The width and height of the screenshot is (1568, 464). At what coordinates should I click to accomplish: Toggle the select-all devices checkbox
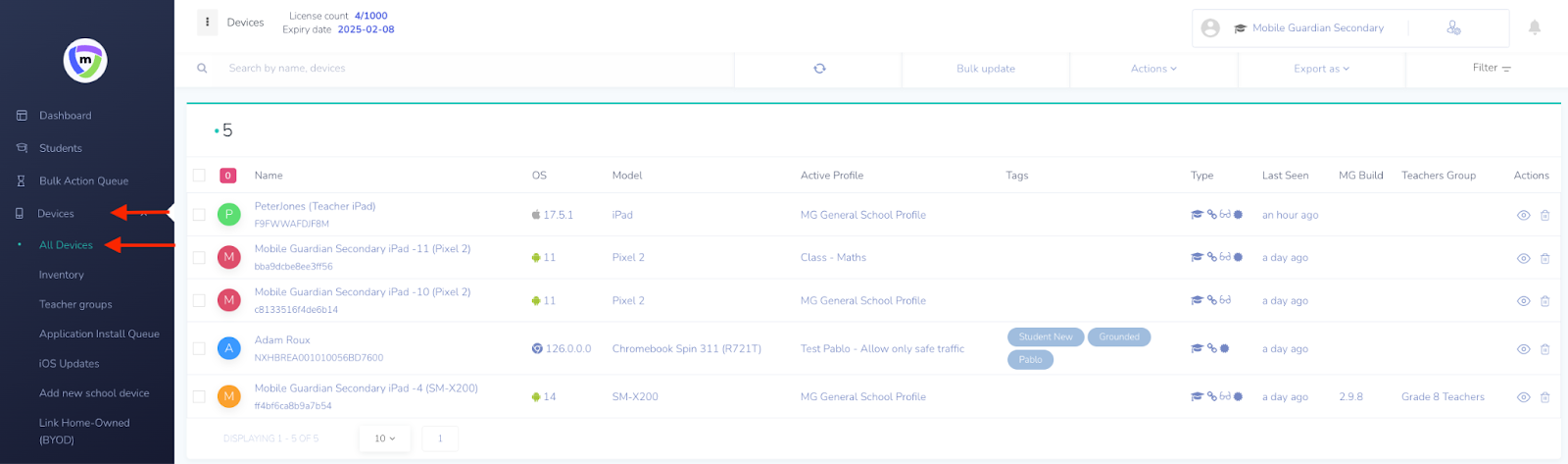tap(199, 176)
